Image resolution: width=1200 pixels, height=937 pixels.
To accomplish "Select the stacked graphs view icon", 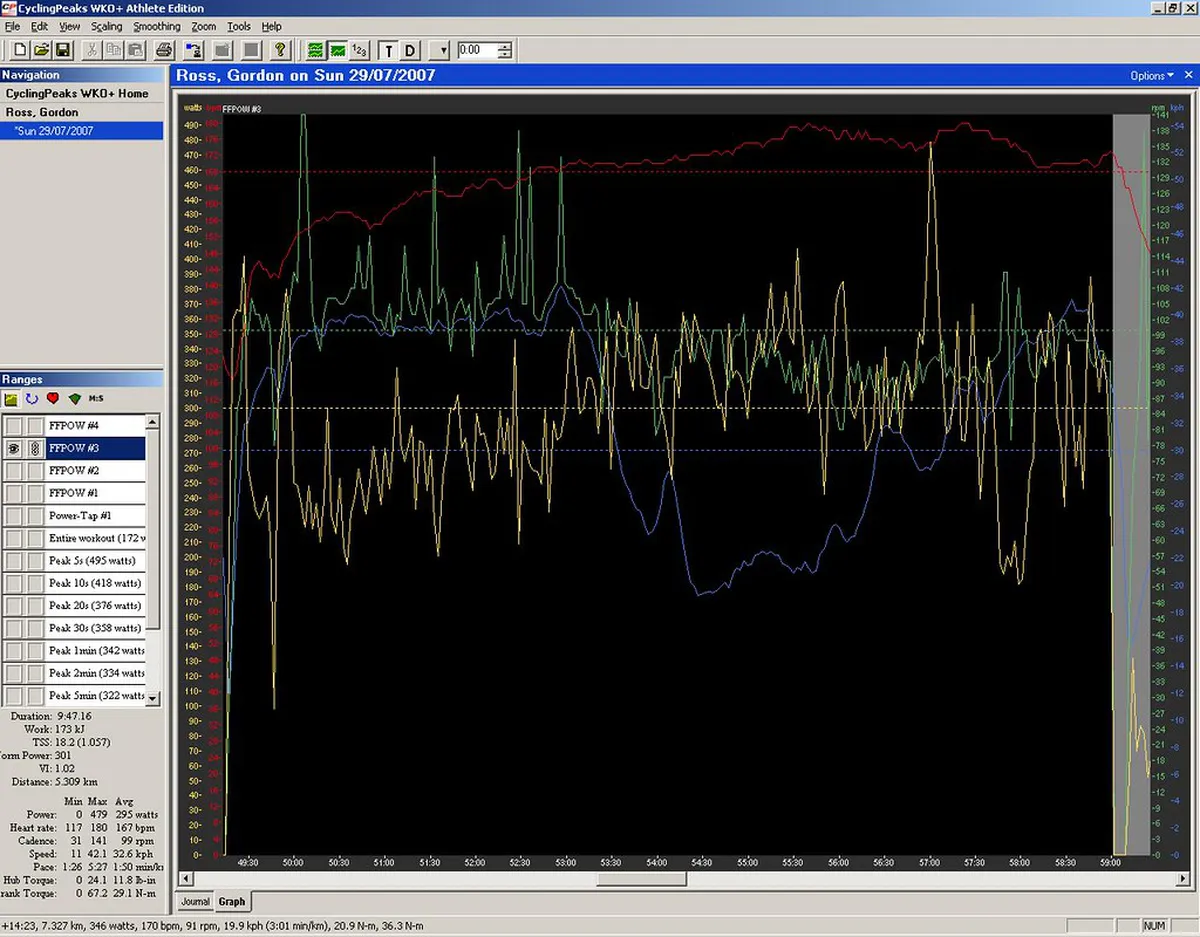I will [316, 50].
